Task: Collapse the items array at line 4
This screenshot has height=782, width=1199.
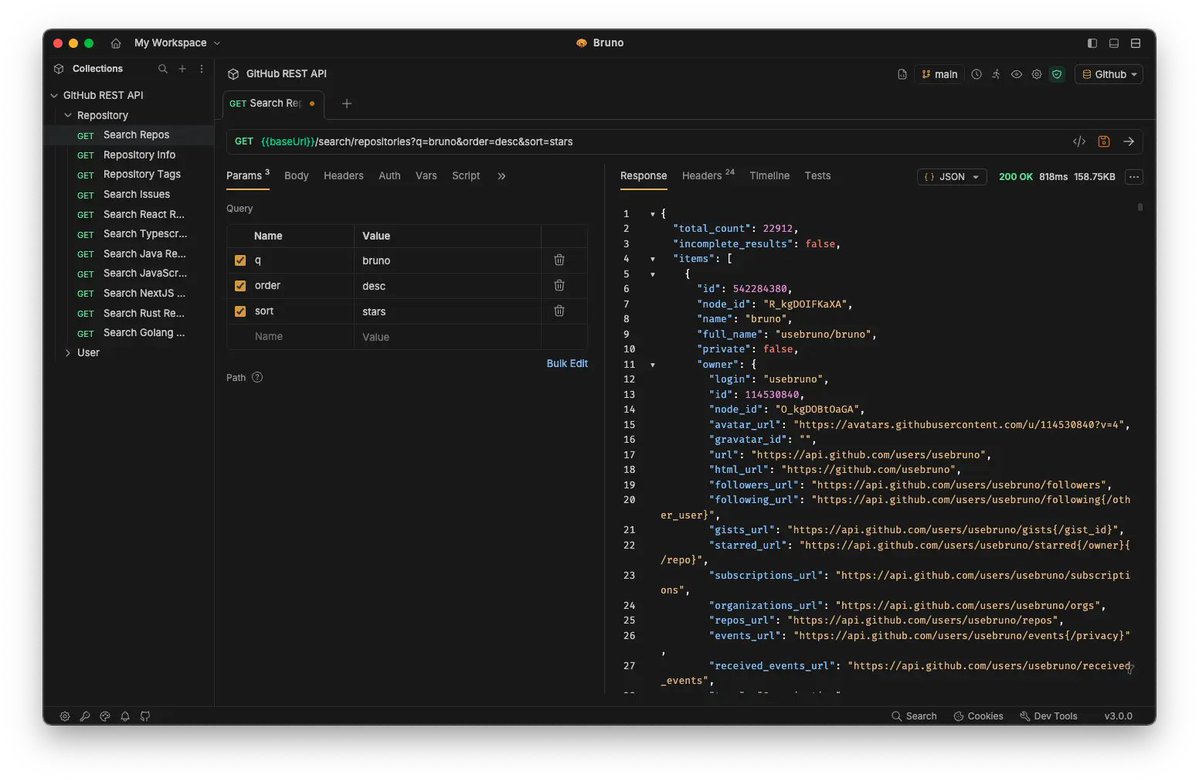Action: (652, 259)
